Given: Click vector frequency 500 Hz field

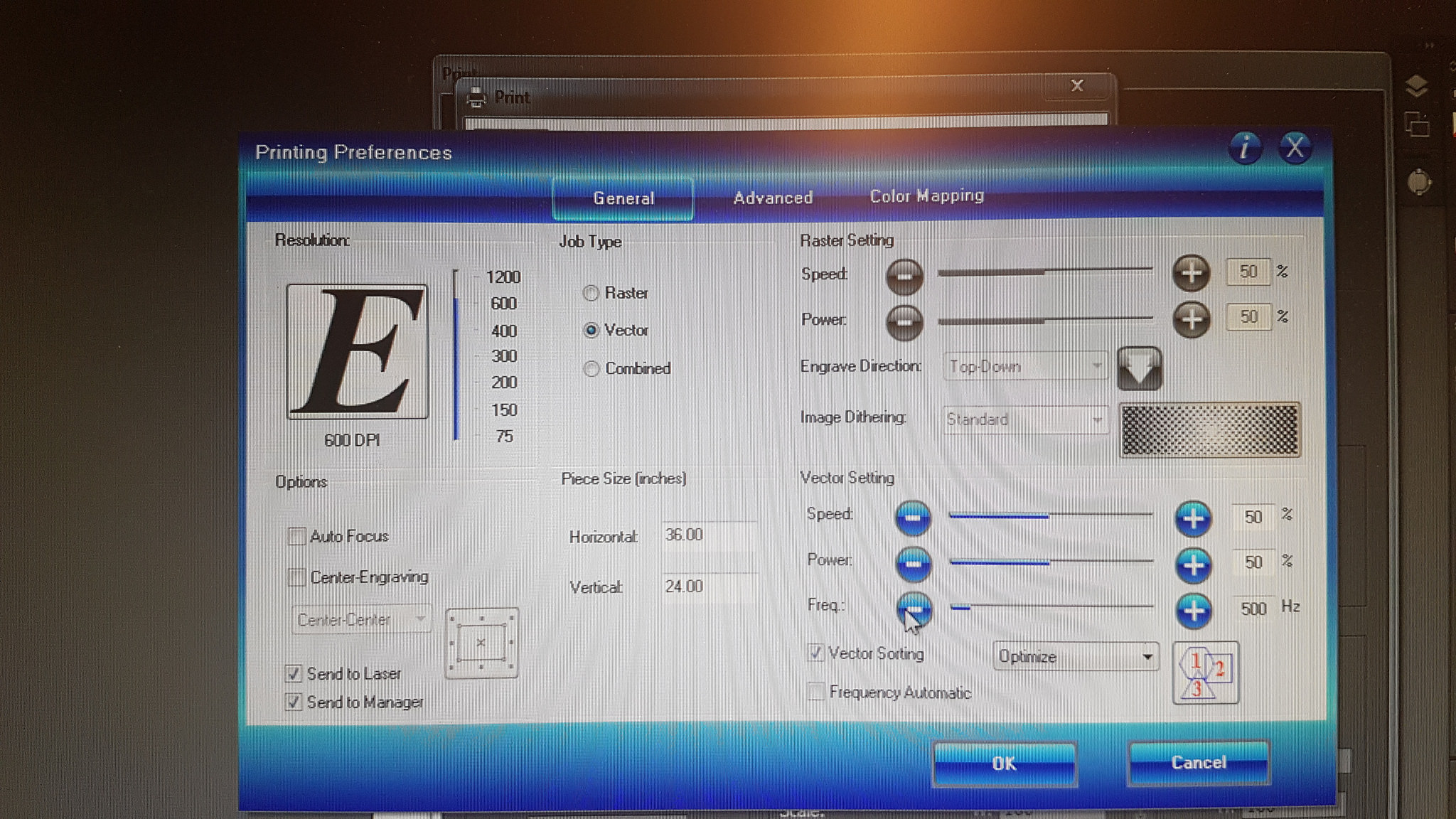Looking at the screenshot, I should click(1253, 609).
